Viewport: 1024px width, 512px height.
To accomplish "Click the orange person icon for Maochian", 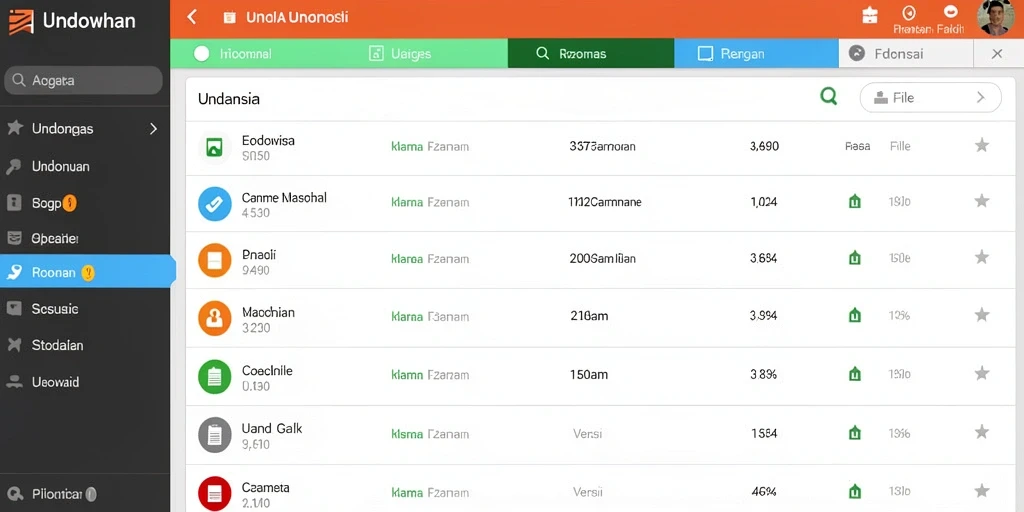I will (x=214, y=319).
